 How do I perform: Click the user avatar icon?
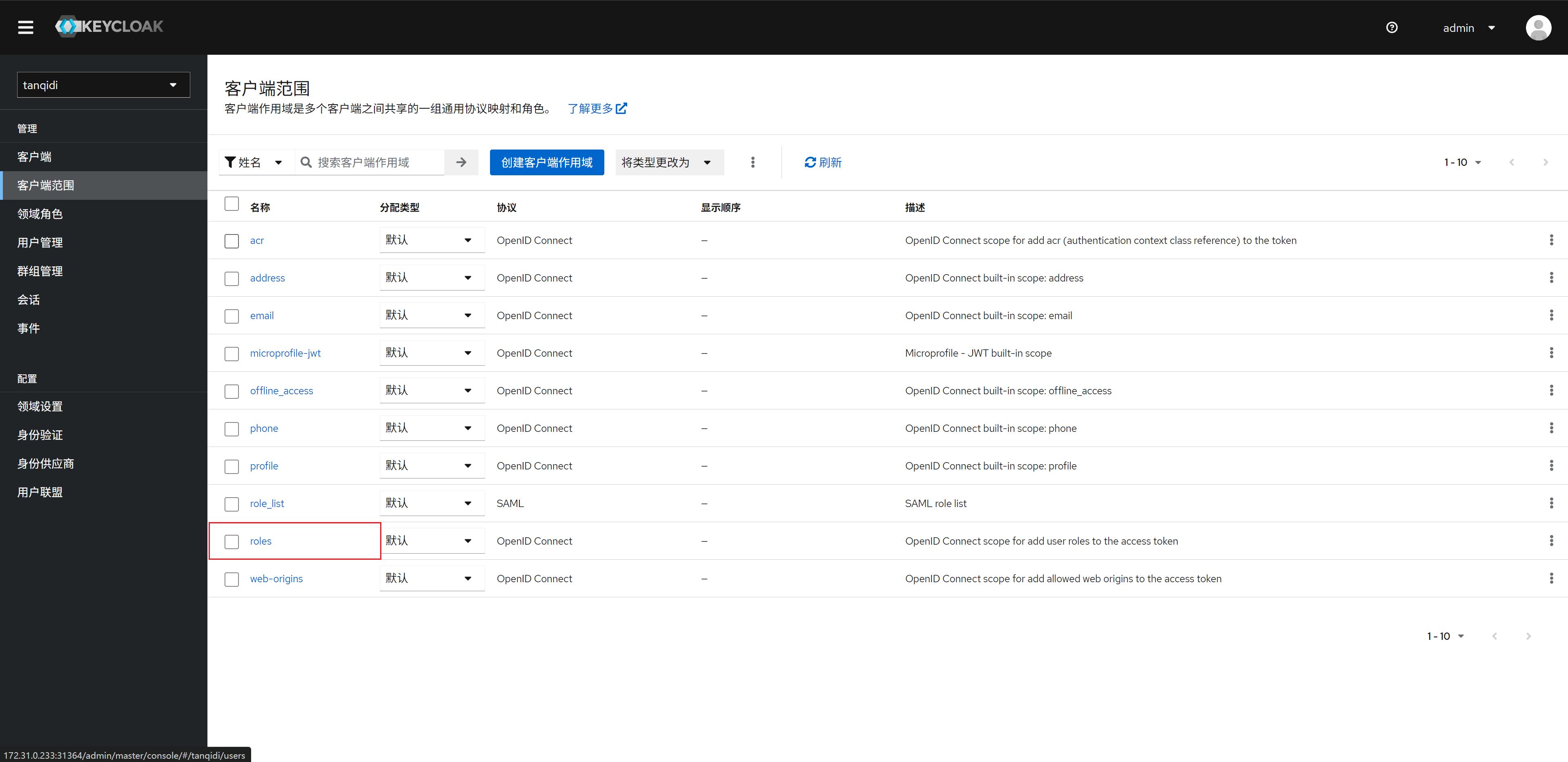coord(1538,27)
